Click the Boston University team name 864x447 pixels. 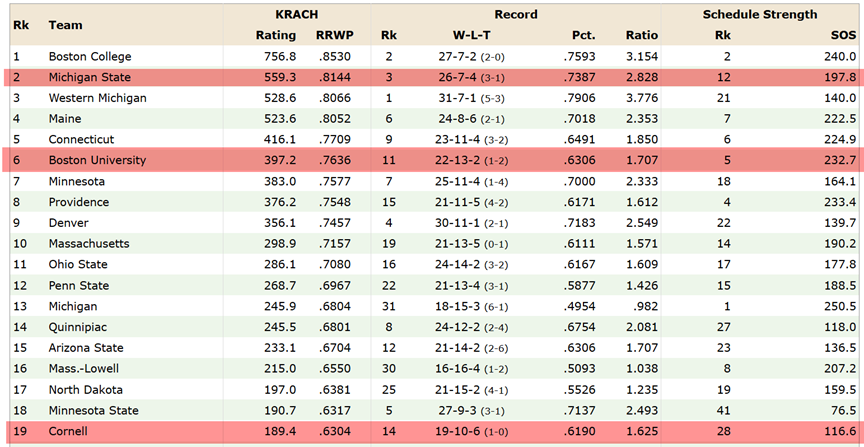[97, 160]
